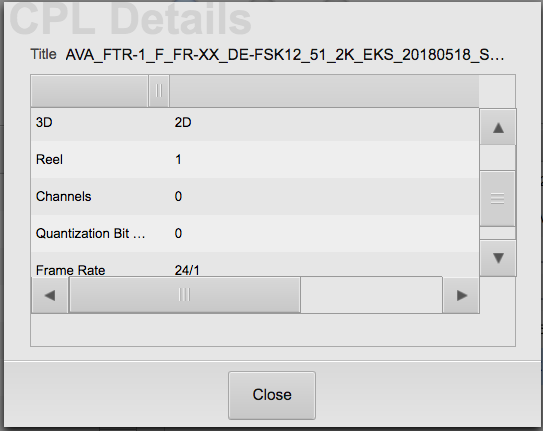Click the left property column header
The image size is (543, 431).
click(89, 91)
